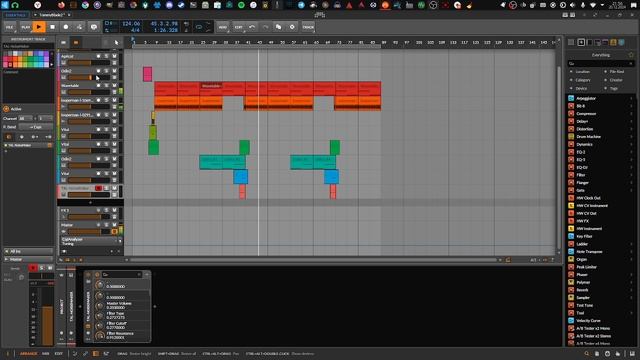Expand the Device filter in browser
Screen dimensions: 640x360
[582, 88]
